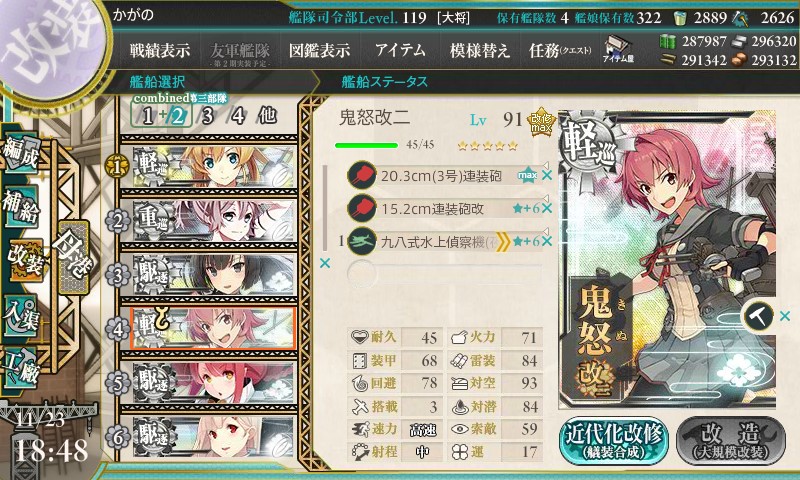The width and height of the screenshot is (800, 480).
Task: Click the hammer expansion slot icon
Action: pos(758,316)
